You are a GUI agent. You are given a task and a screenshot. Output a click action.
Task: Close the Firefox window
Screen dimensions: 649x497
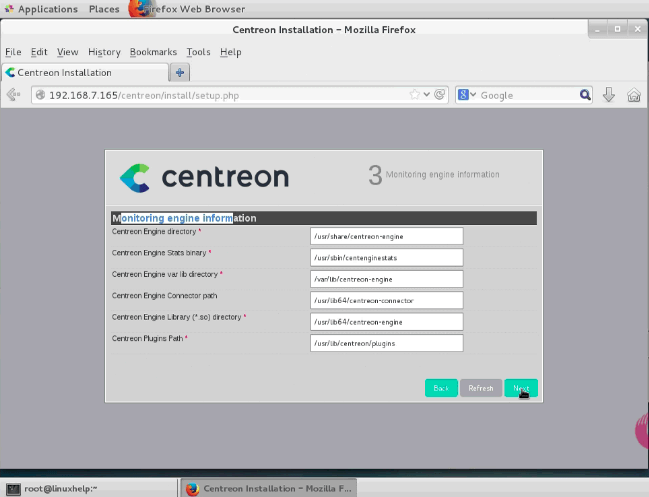pos(637,29)
